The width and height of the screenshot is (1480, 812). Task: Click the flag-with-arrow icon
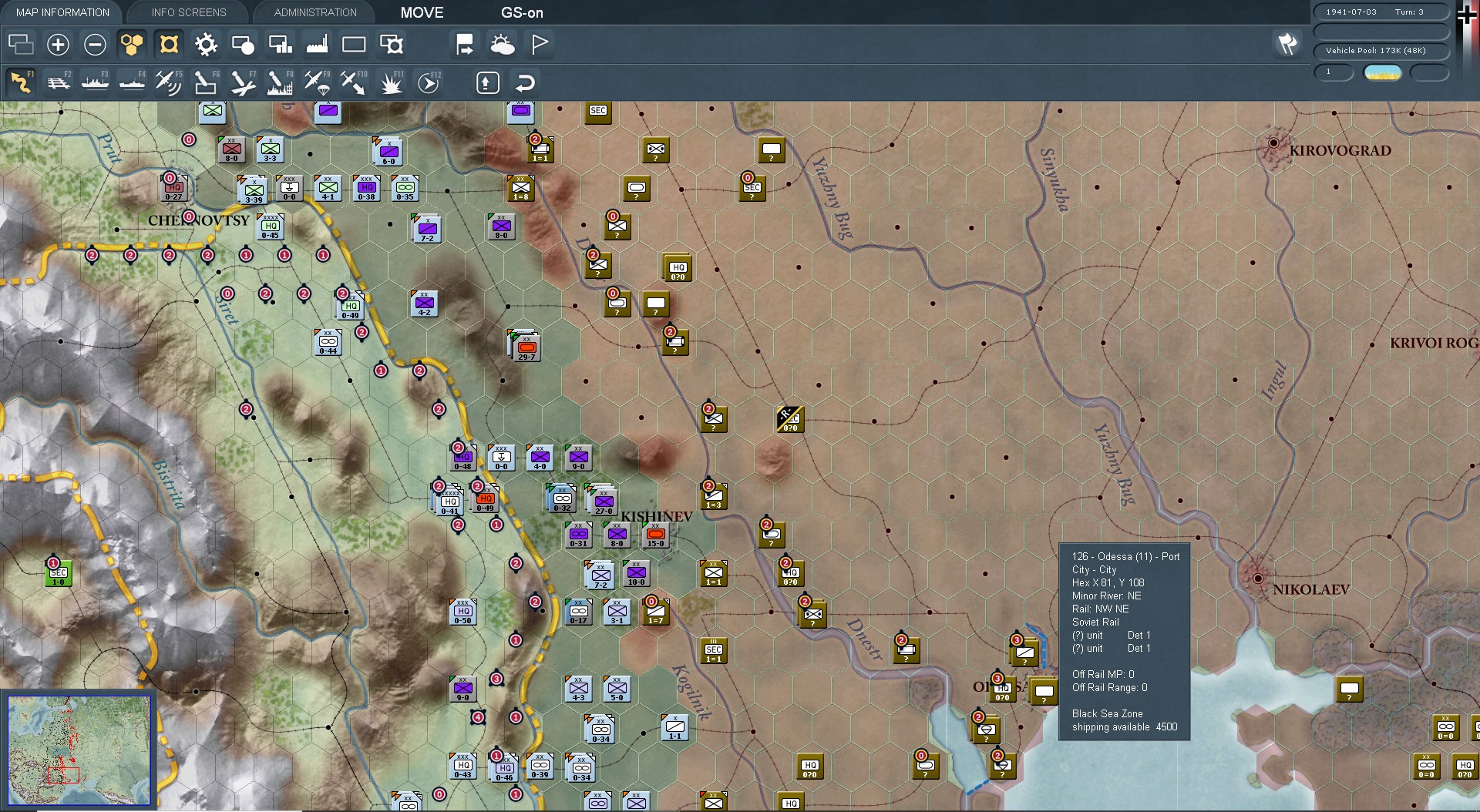coord(465,45)
